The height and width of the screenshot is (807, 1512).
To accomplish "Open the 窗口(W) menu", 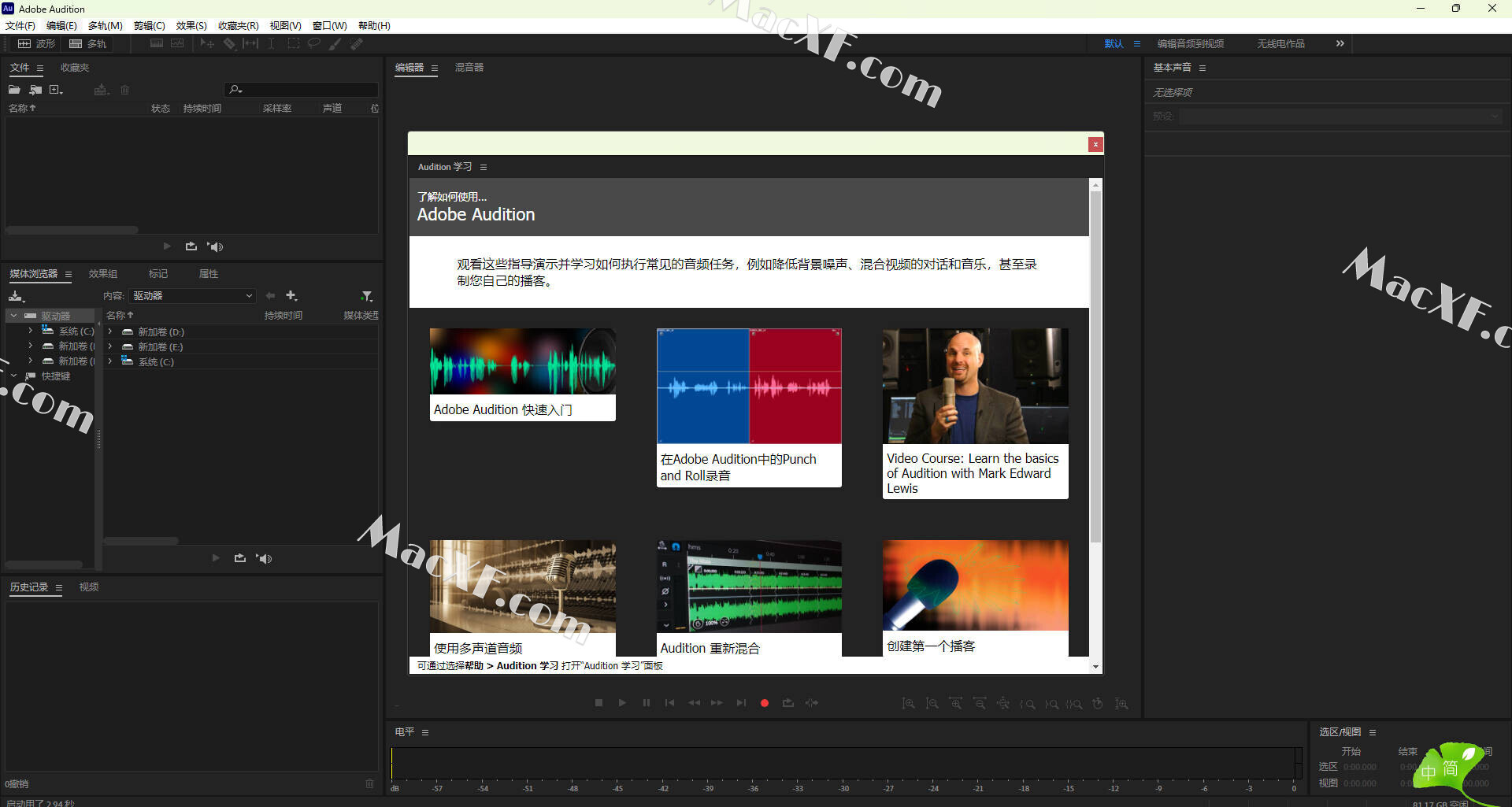I will coord(329,26).
